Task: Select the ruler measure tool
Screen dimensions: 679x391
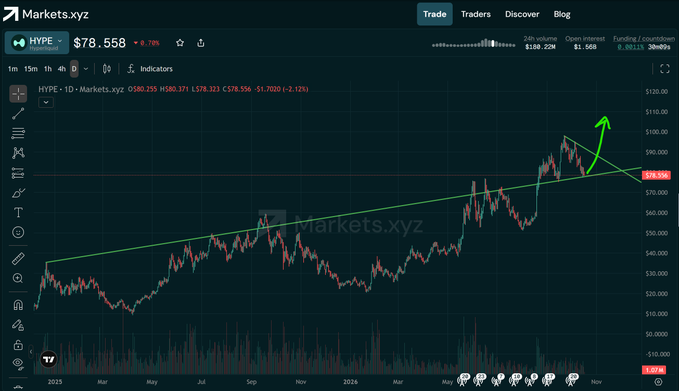Action: pyautogui.click(x=18, y=259)
